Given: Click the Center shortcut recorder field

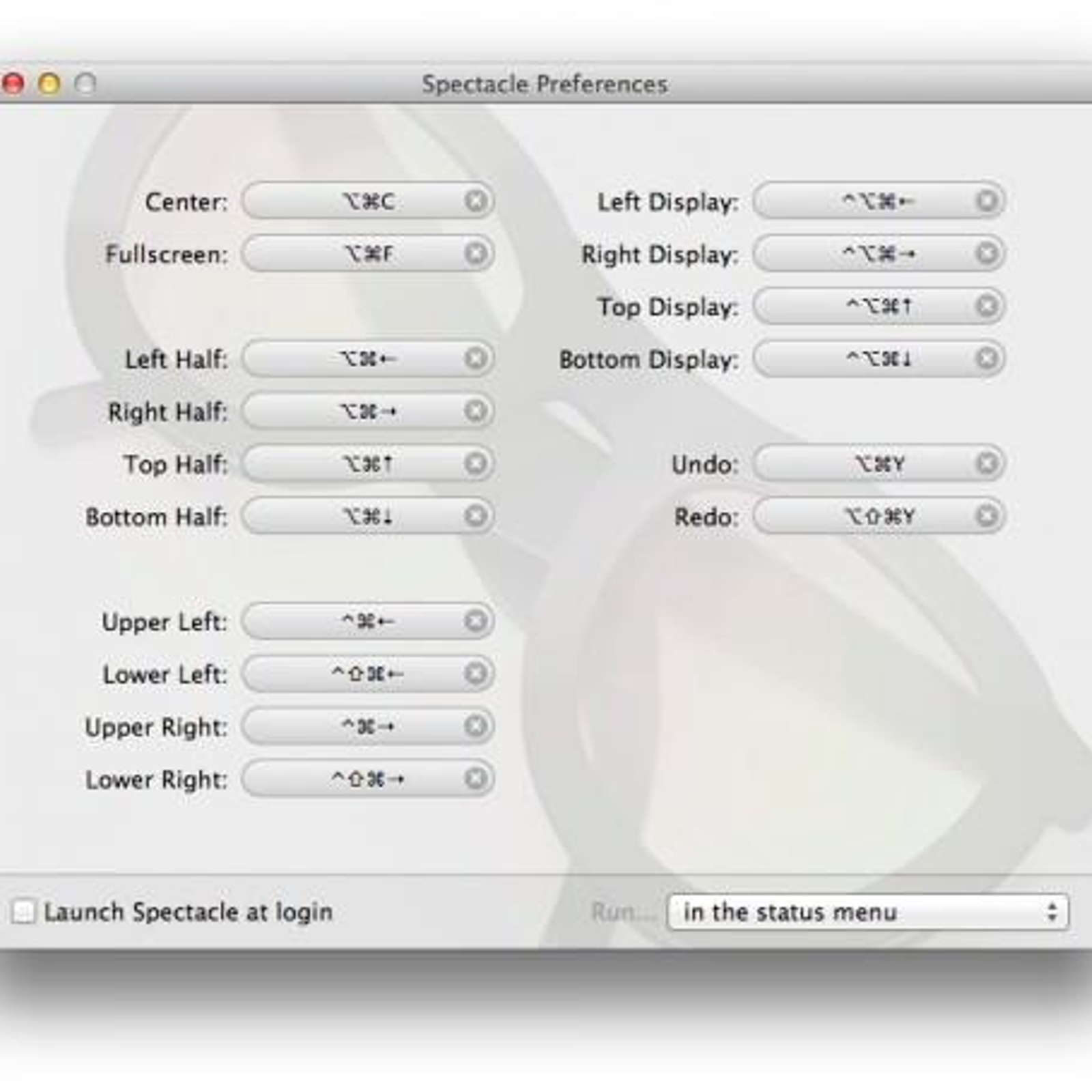Looking at the screenshot, I should [x=368, y=201].
